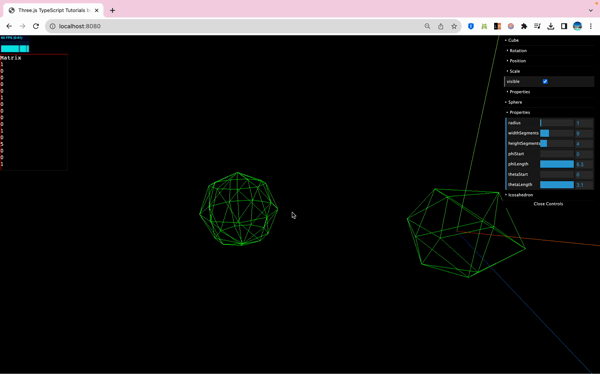Edit the heightSegments value field
This screenshot has width=600, height=374.
pyautogui.click(x=584, y=144)
